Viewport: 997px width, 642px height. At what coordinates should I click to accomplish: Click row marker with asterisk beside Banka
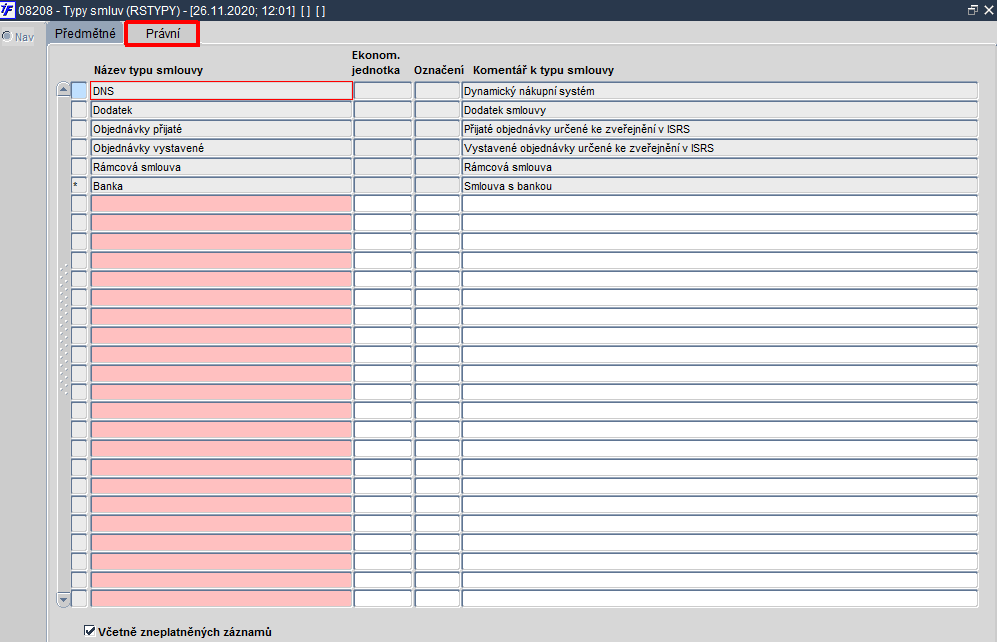[x=79, y=186]
